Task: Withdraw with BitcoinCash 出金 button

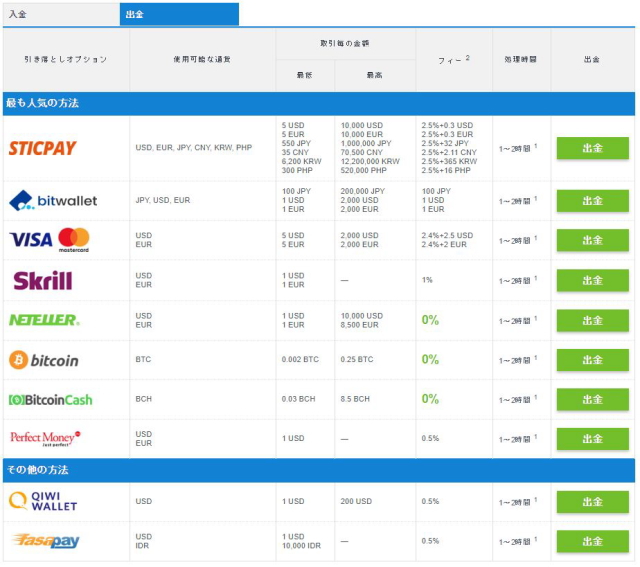Action: click(x=592, y=400)
